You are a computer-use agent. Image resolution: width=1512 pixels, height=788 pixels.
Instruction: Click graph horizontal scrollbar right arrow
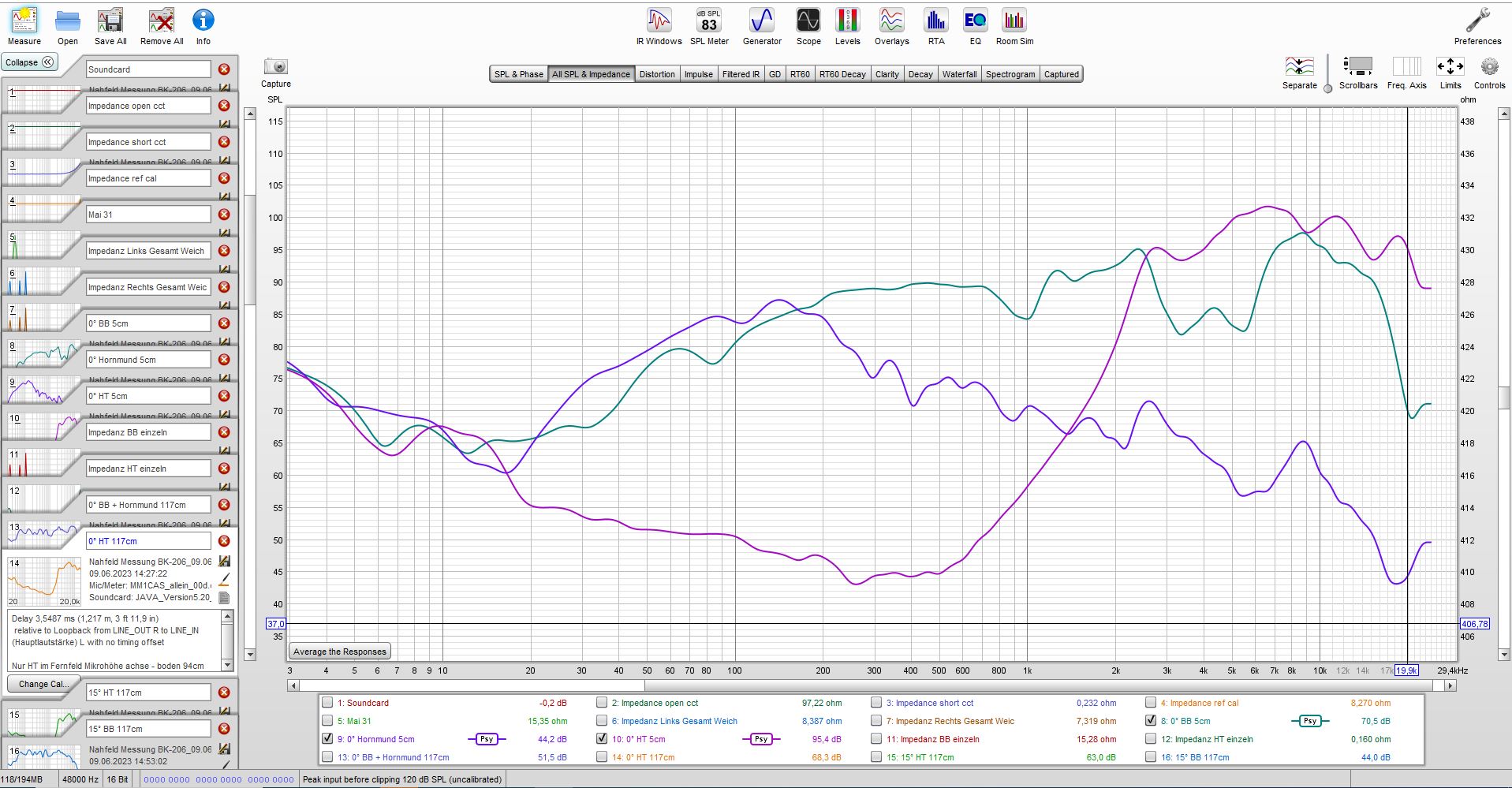pyautogui.click(x=1450, y=685)
